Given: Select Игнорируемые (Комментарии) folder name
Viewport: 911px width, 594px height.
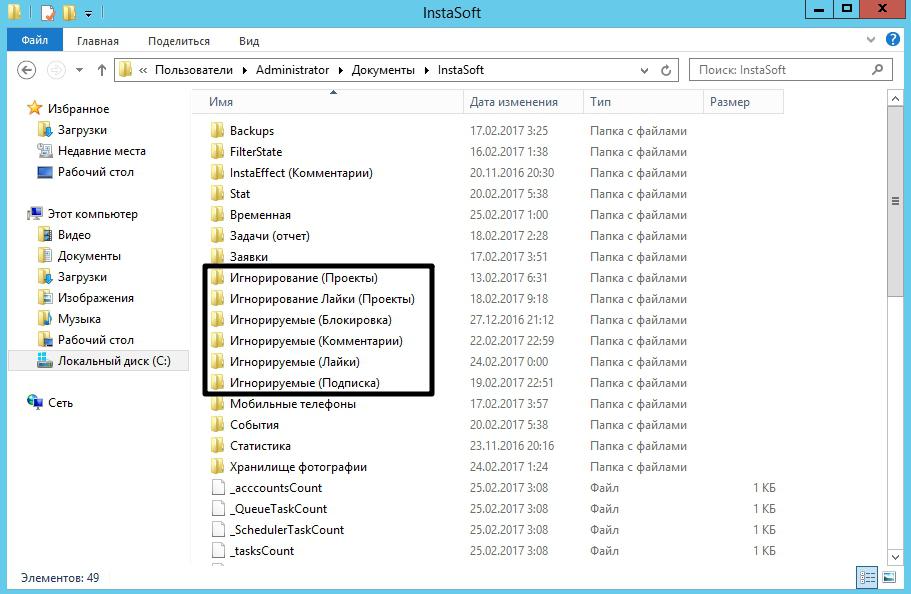Looking at the screenshot, I should click(316, 341).
